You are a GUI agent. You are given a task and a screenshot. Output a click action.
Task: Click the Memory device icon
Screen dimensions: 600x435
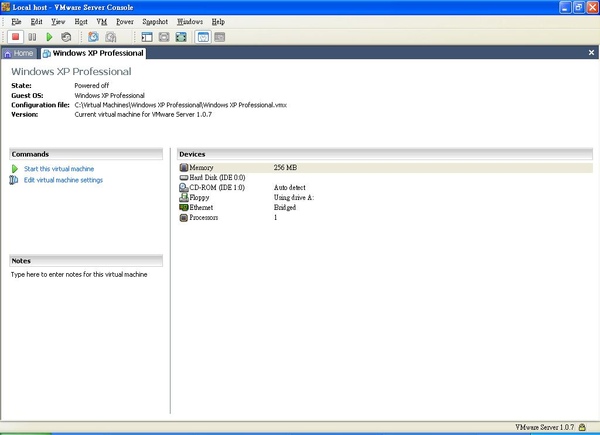184,168
